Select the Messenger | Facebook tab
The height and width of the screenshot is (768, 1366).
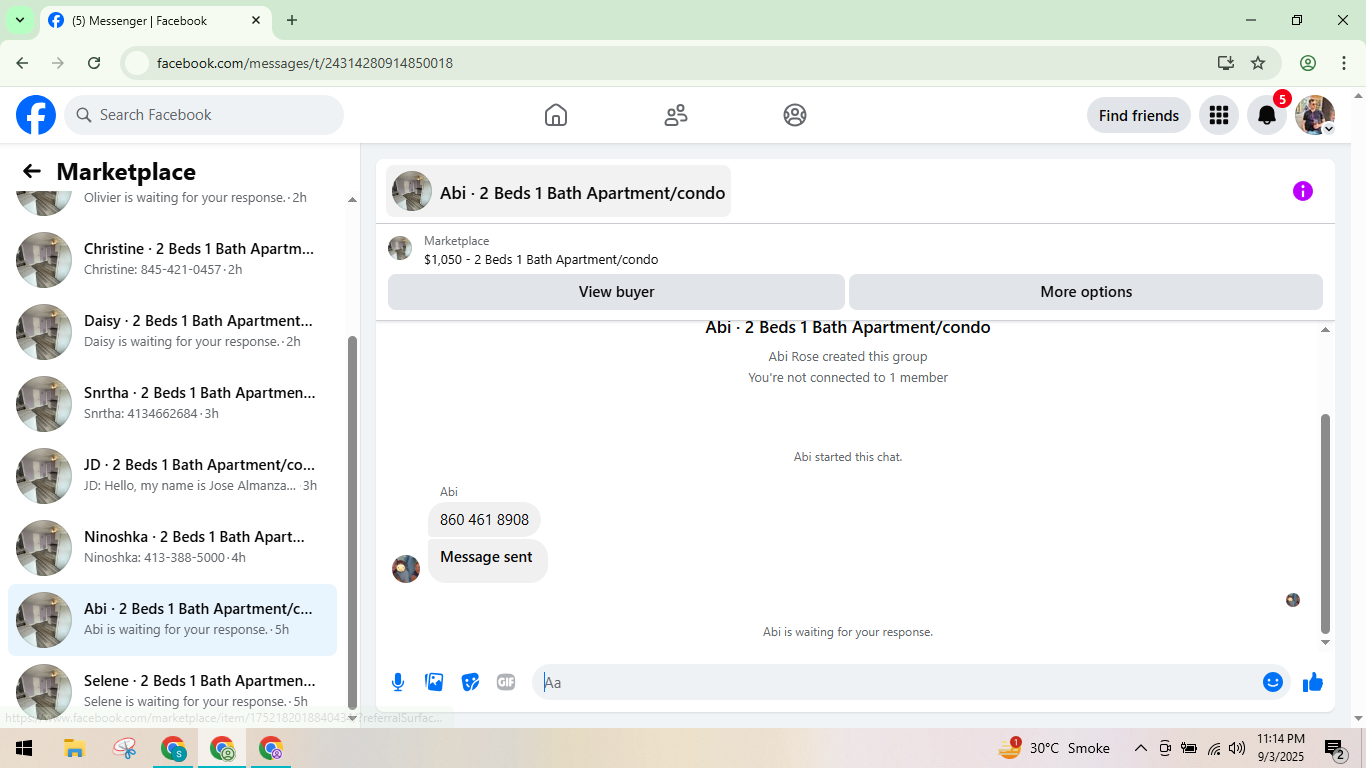click(155, 20)
